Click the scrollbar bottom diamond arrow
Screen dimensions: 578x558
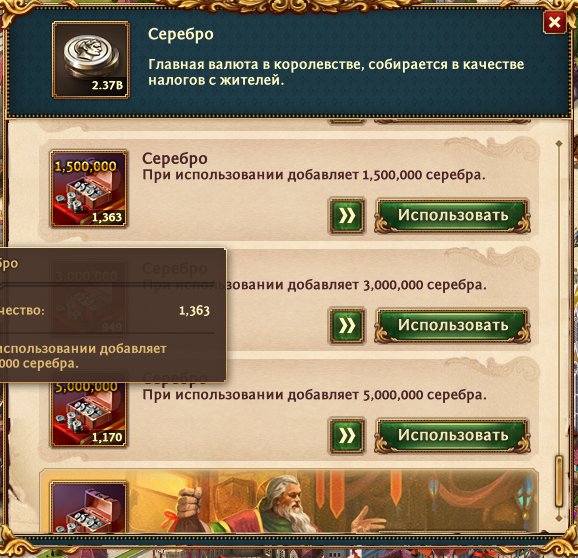(559, 518)
